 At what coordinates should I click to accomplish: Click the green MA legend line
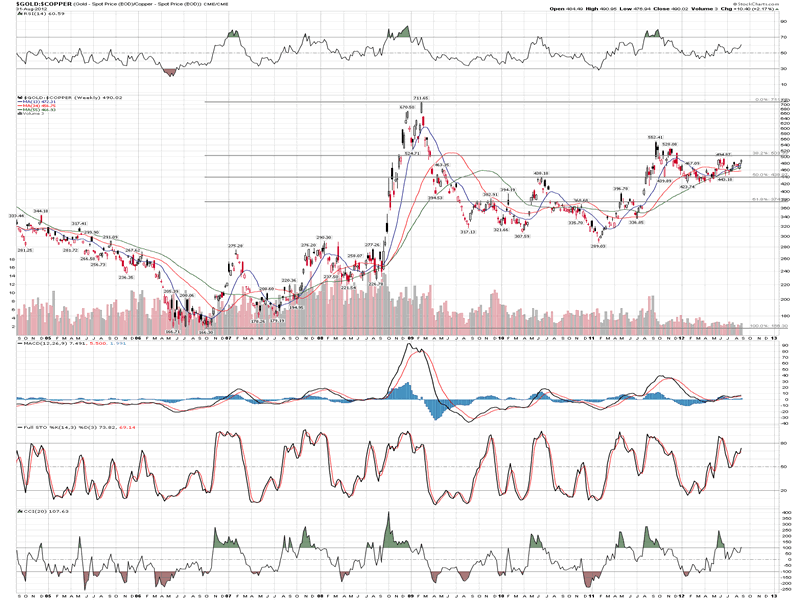pos(36,110)
